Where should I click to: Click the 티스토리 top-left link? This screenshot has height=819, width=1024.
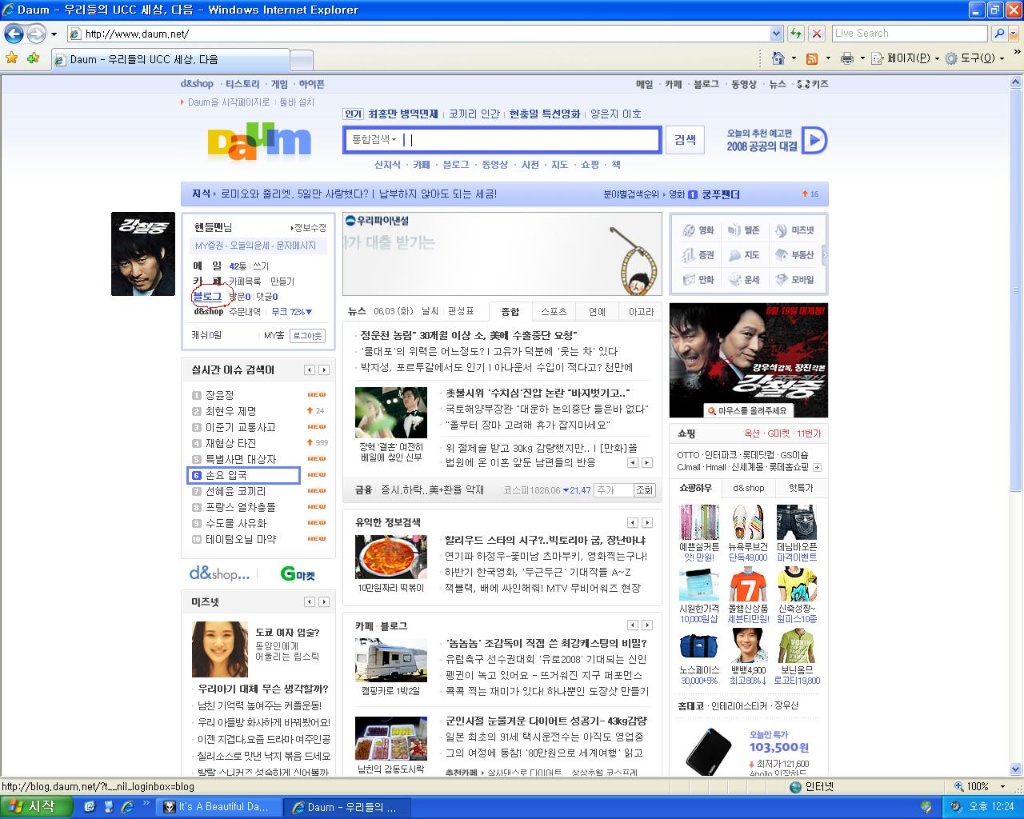tap(242, 84)
